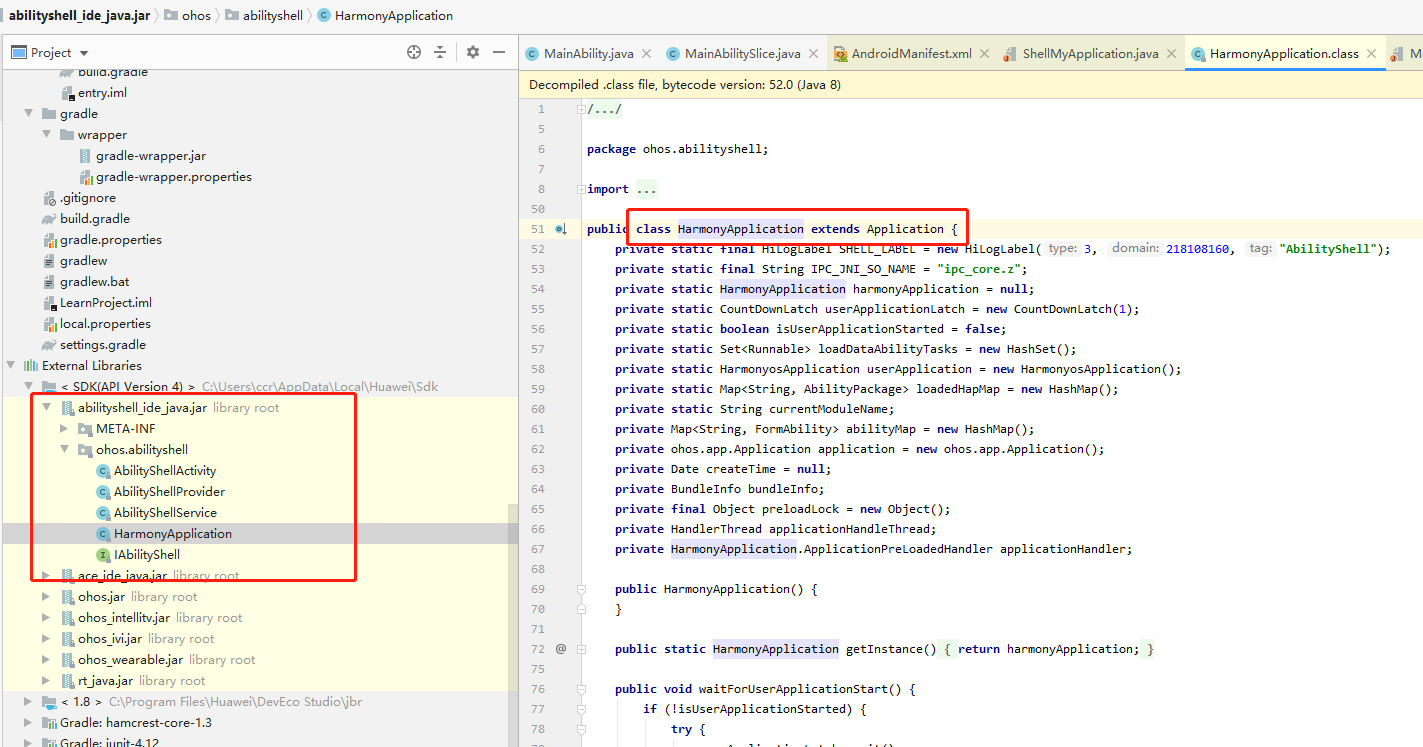Close the MainAbility.java tab

point(646,54)
